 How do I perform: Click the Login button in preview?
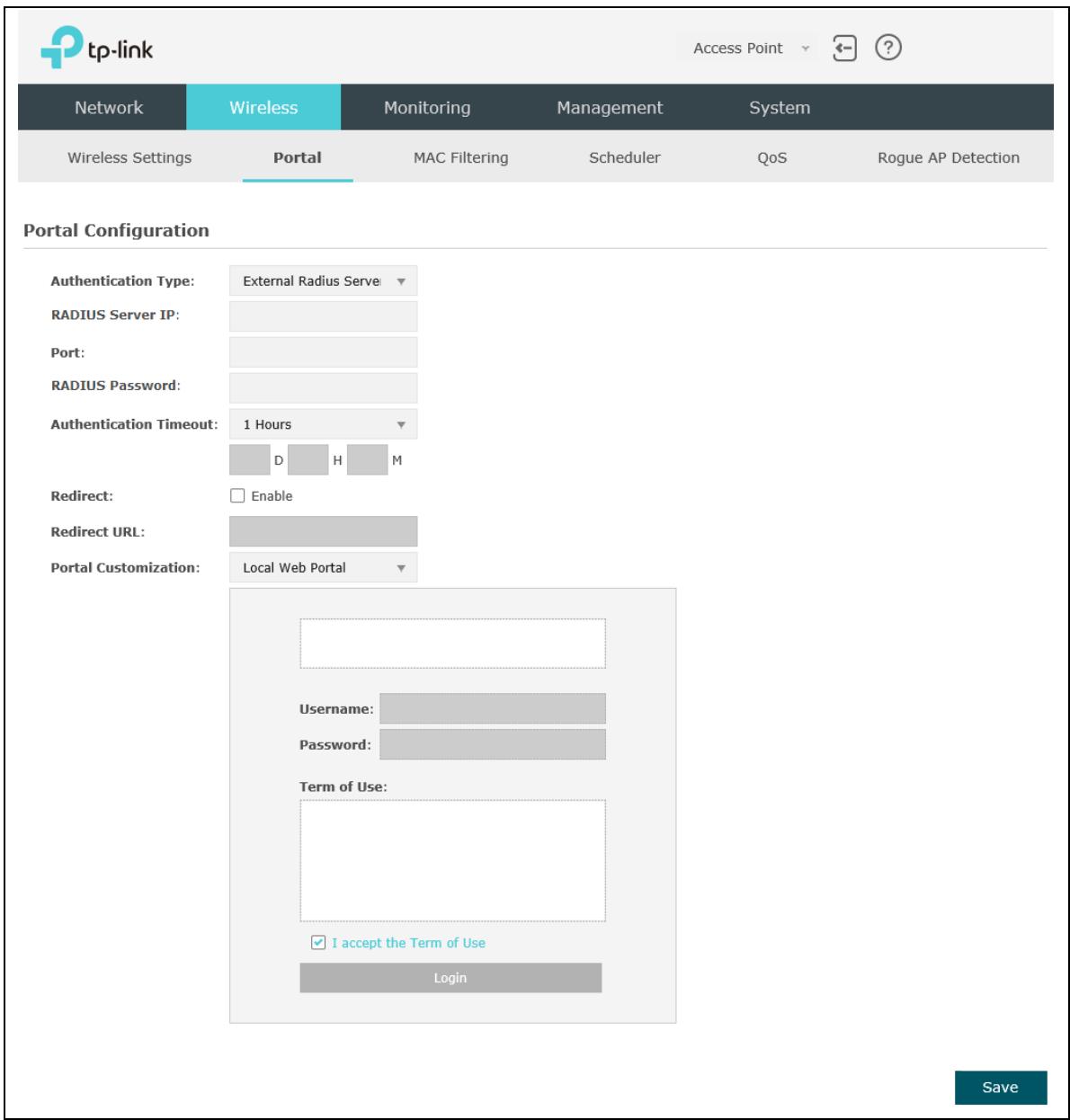(x=450, y=978)
